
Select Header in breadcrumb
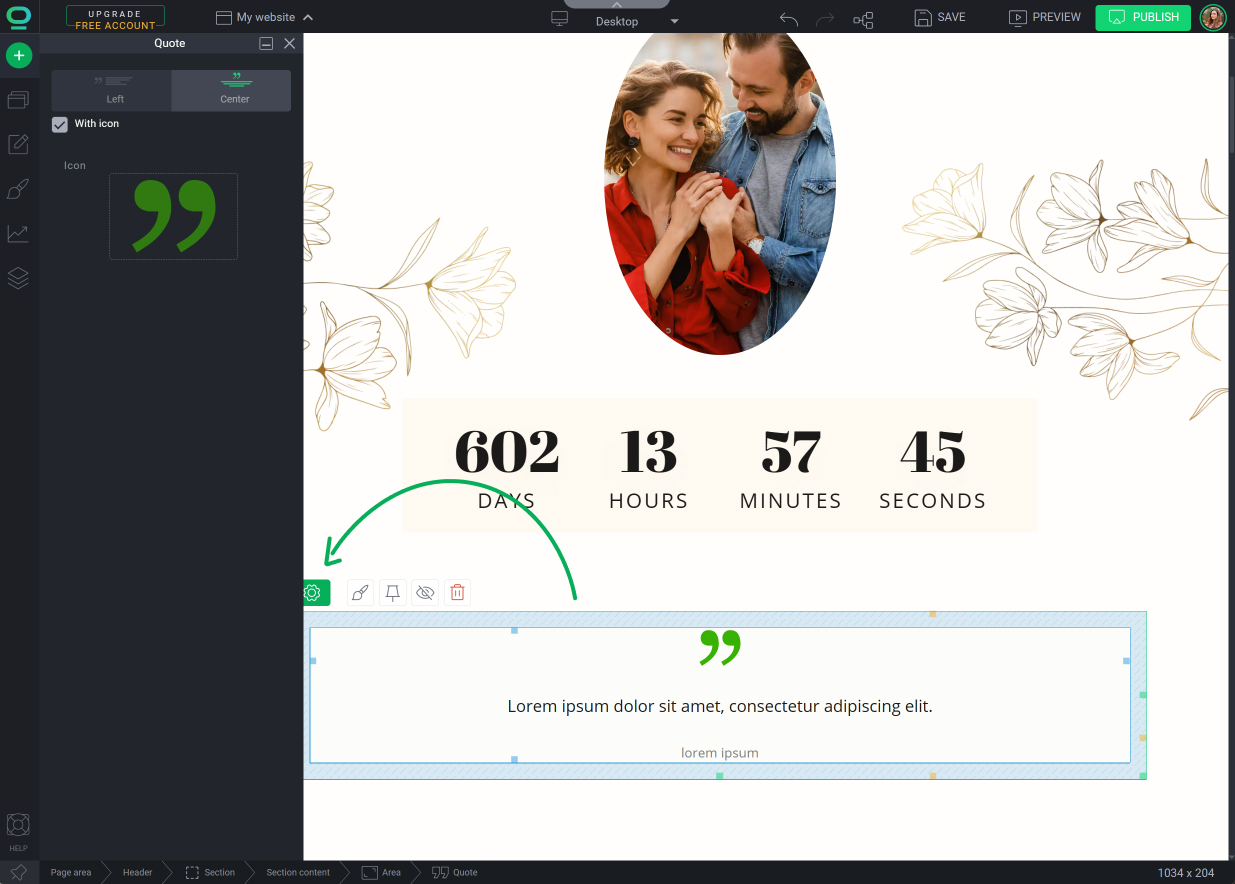[x=138, y=873]
